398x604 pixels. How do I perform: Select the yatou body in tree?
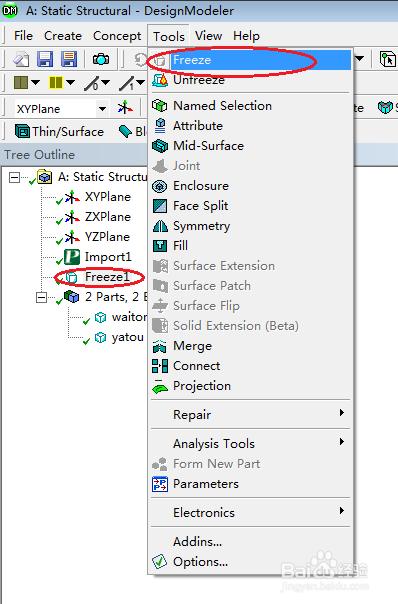[128, 337]
